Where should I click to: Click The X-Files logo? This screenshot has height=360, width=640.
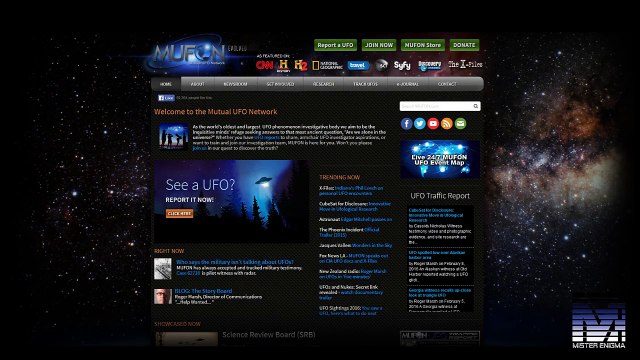pos(465,64)
